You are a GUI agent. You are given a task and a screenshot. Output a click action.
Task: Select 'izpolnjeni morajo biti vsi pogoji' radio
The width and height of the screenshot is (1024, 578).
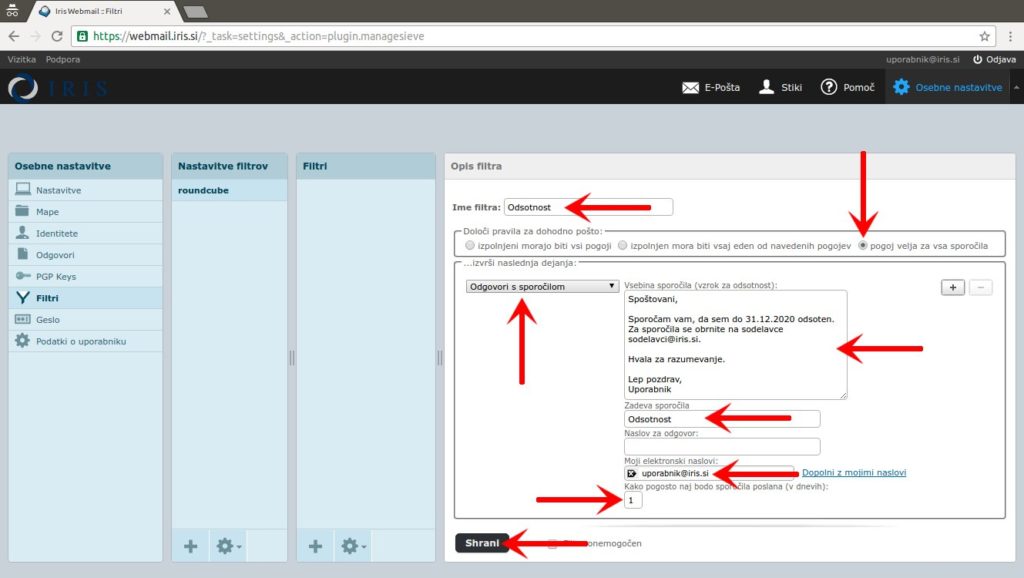pos(471,245)
